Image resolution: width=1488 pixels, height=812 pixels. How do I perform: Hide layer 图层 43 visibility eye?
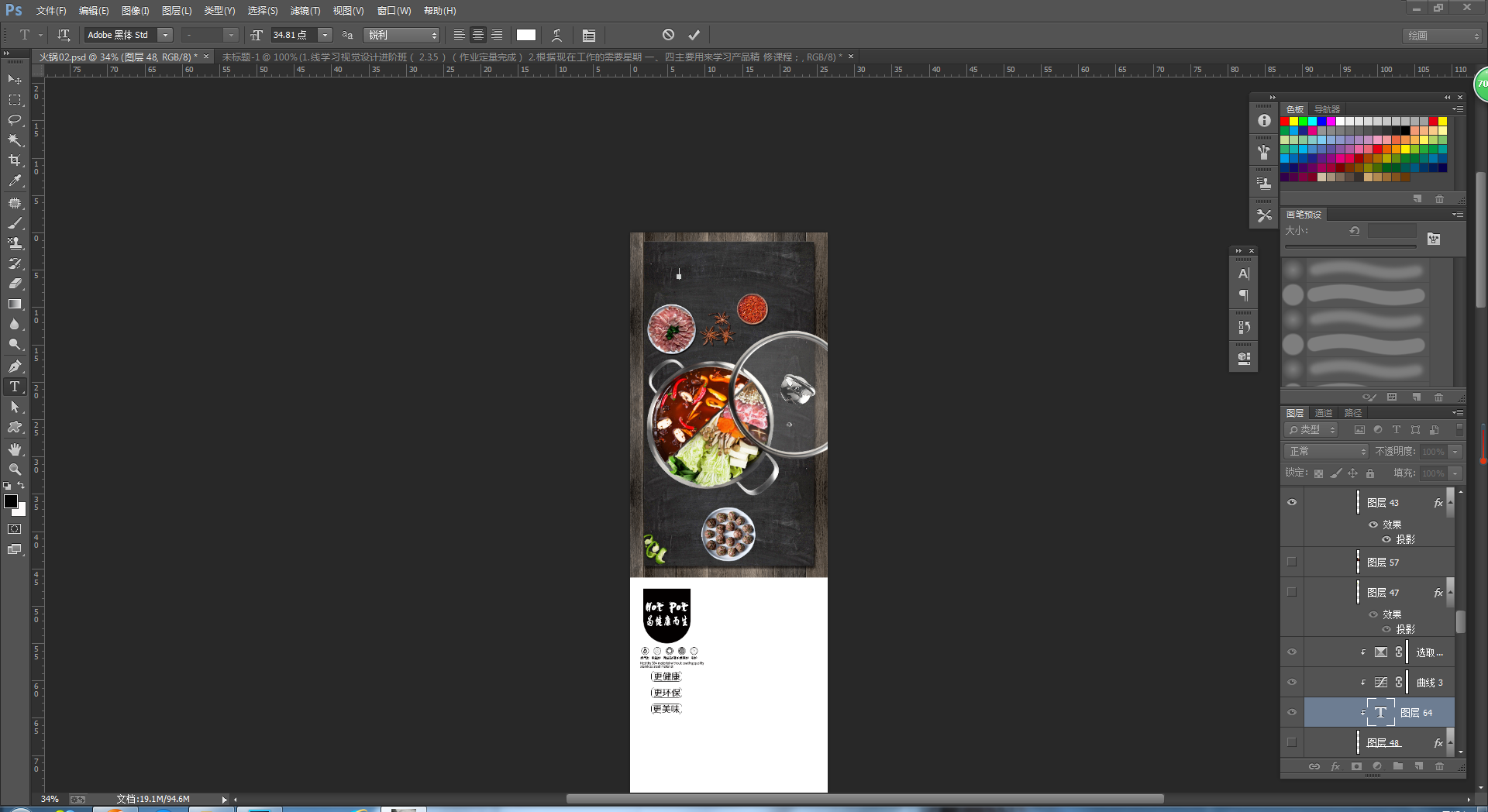click(x=1292, y=502)
